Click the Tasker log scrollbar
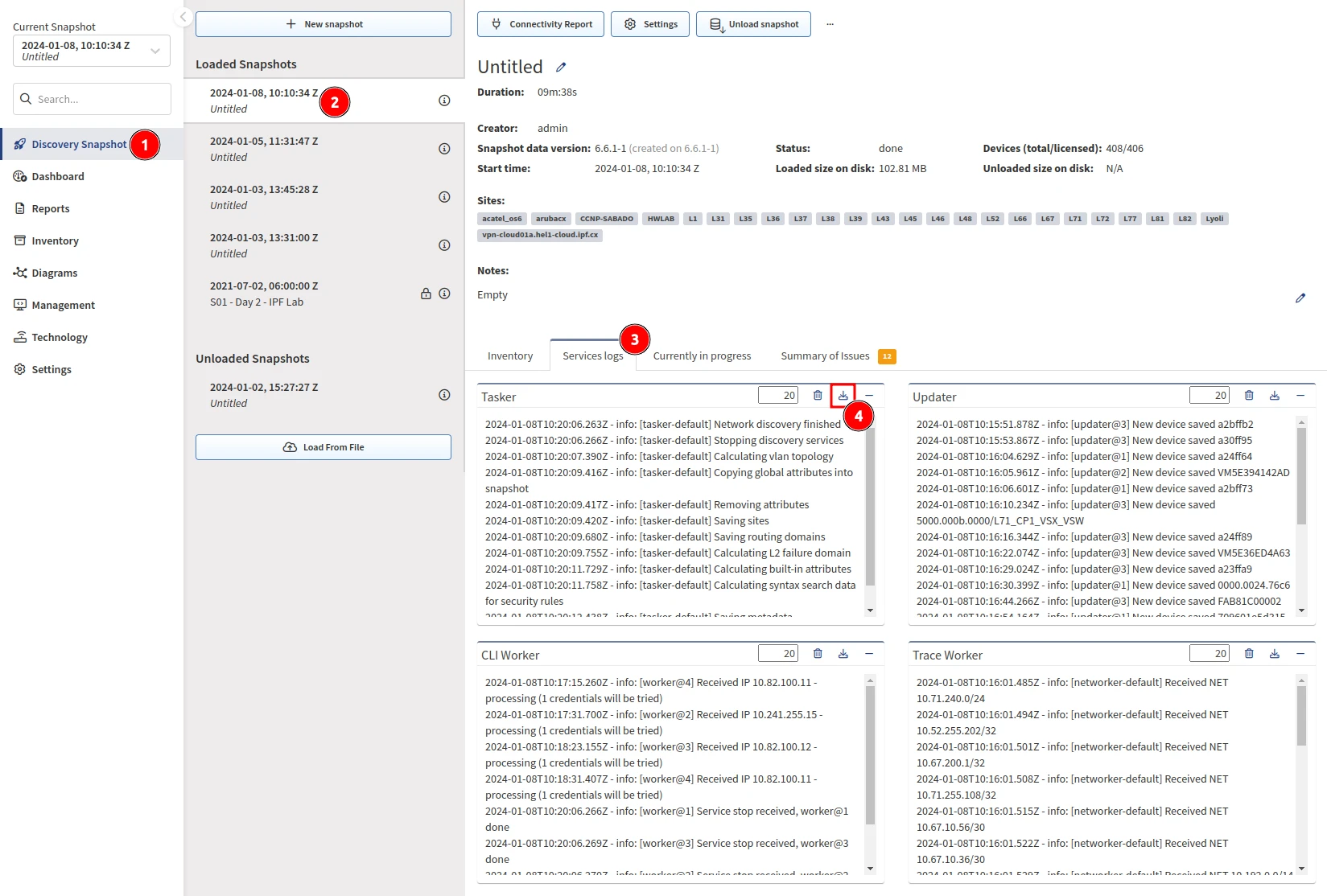Viewport: 1327px width, 896px height. coord(870,515)
